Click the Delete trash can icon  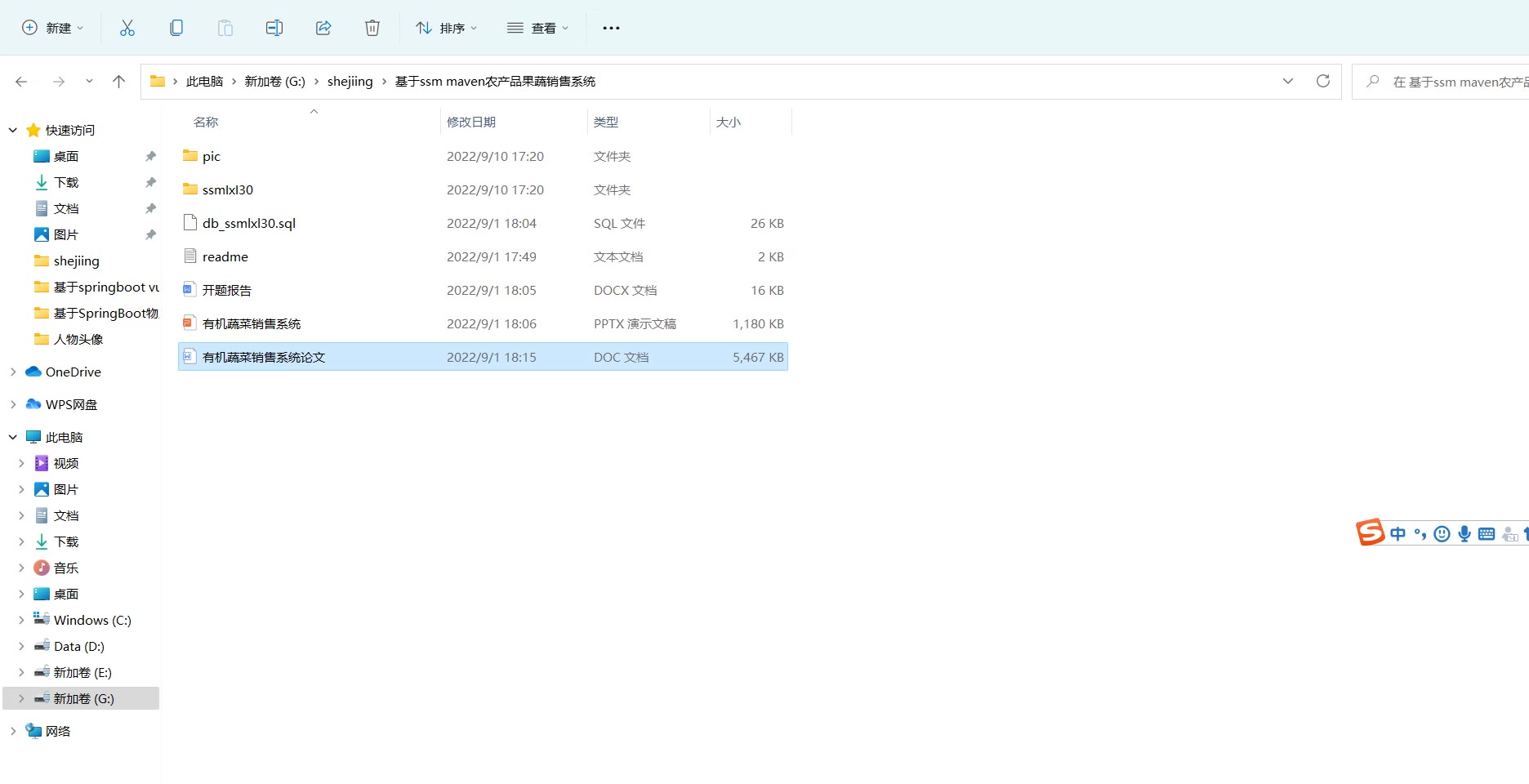(x=372, y=28)
